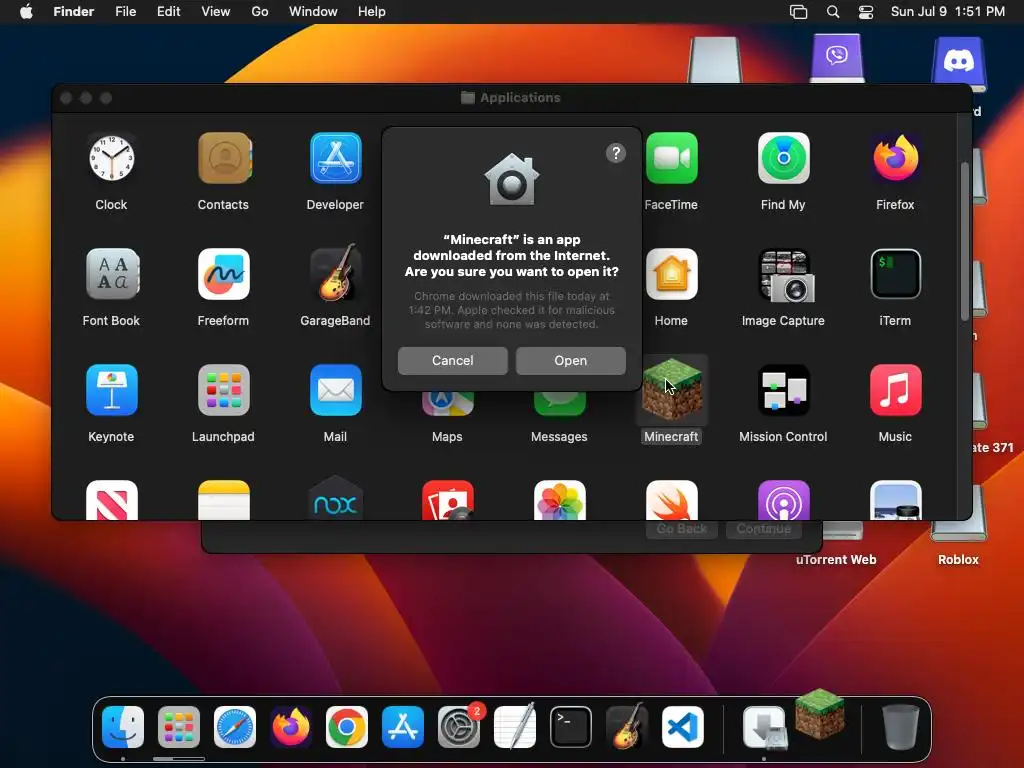Select the Mission Control app icon
This screenshot has width=1024, height=768.
click(x=784, y=390)
